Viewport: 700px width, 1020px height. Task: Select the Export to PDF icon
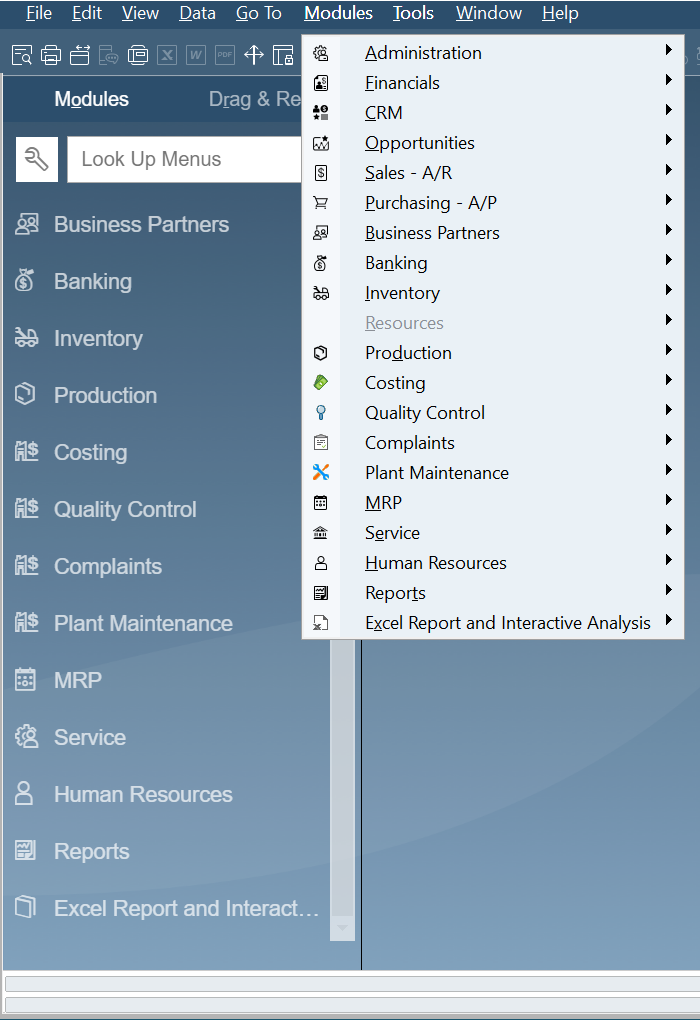coord(223,56)
